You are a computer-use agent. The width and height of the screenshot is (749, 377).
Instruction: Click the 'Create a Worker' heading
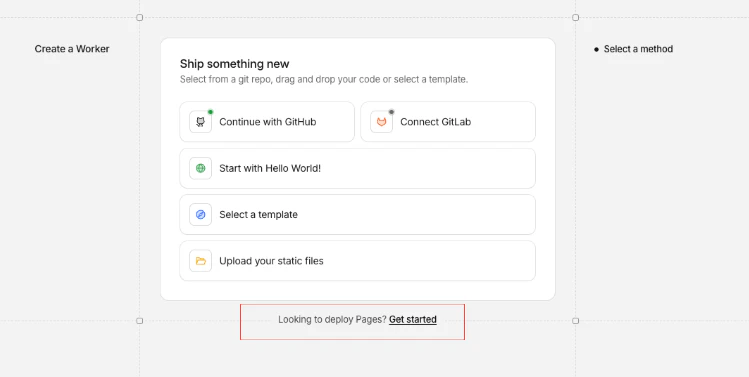pyautogui.click(x=72, y=49)
